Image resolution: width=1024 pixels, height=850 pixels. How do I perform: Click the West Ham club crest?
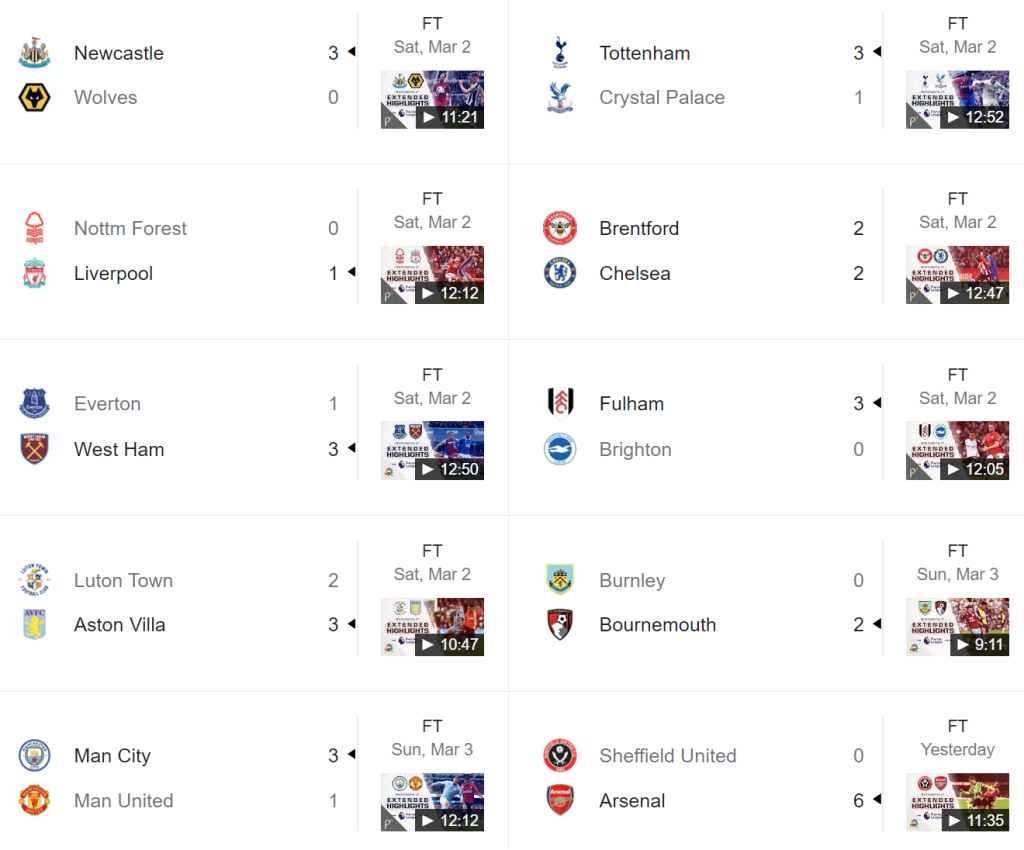(34, 450)
